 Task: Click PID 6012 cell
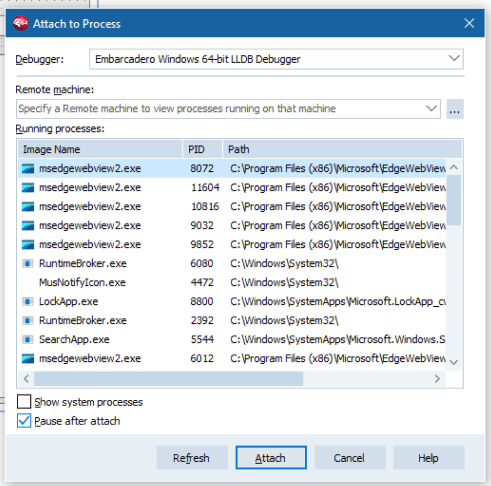pos(202,359)
